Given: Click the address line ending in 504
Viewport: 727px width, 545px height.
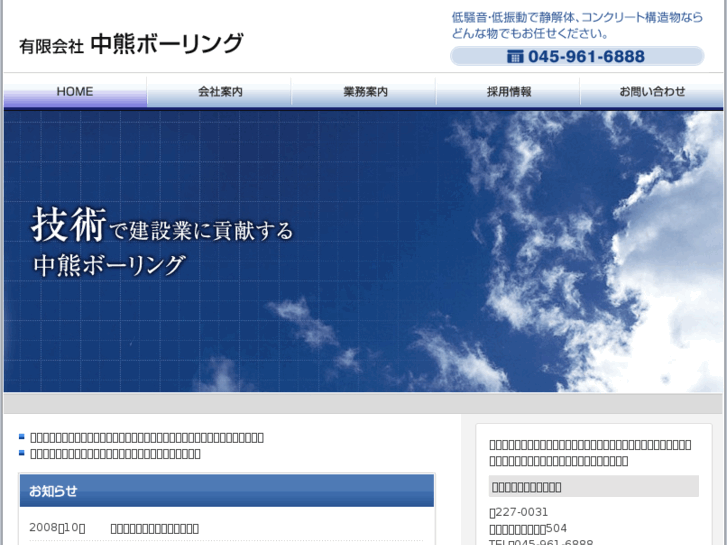Looking at the screenshot, I should [528, 529].
